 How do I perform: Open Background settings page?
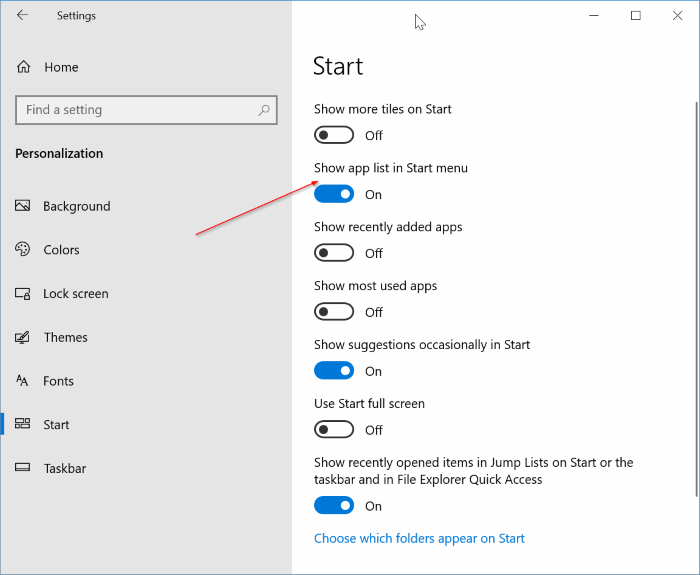77,206
